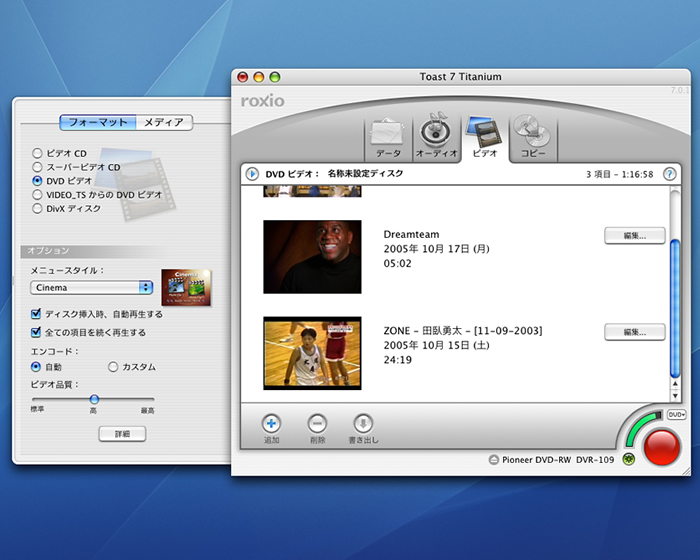Open the 詳細 (Details) button
Viewport: 700px width, 560px height.
121,434
